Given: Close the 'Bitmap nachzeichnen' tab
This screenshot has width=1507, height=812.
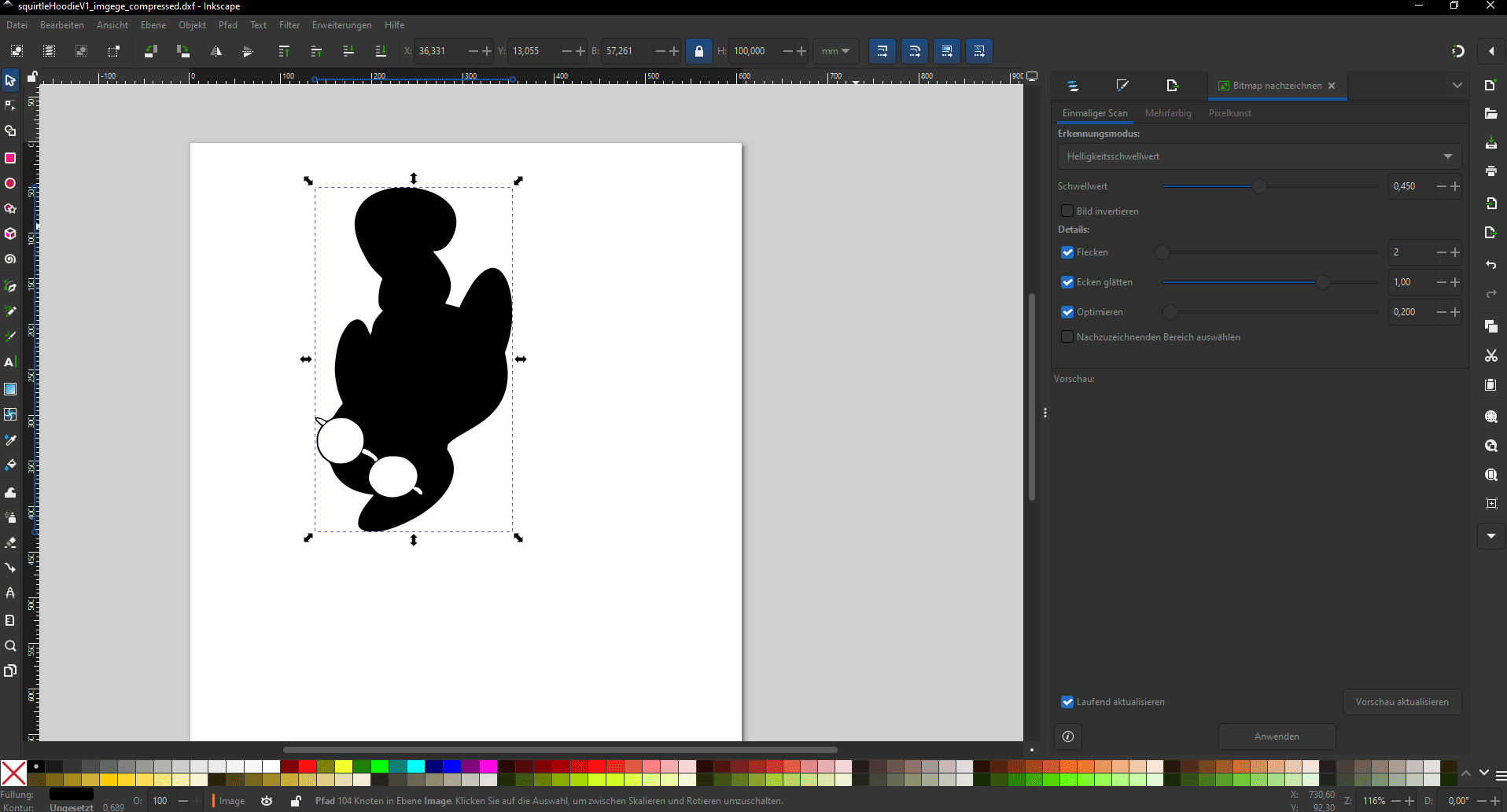Looking at the screenshot, I should (x=1332, y=86).
